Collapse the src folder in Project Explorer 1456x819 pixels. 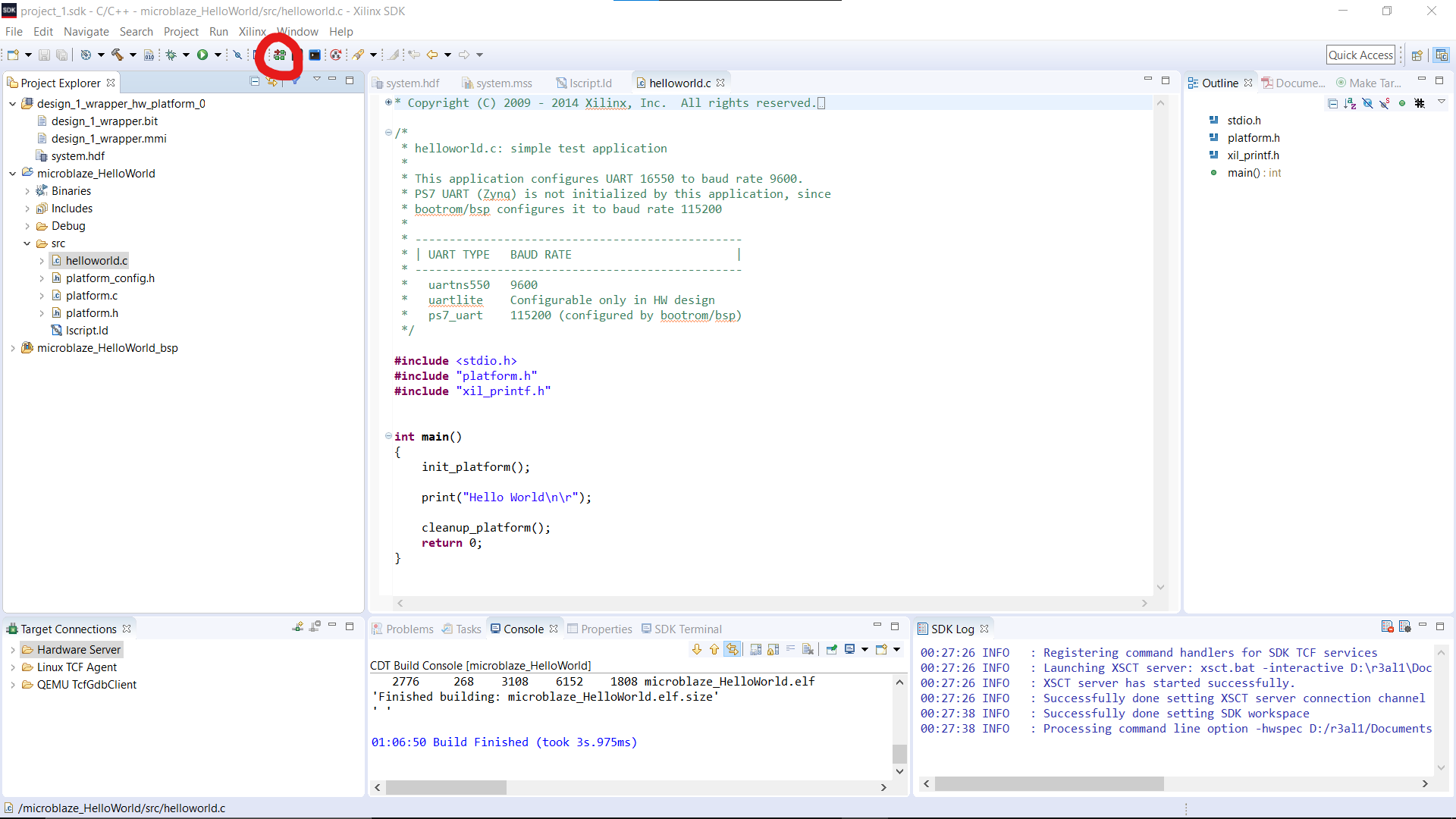pos(28,243)
